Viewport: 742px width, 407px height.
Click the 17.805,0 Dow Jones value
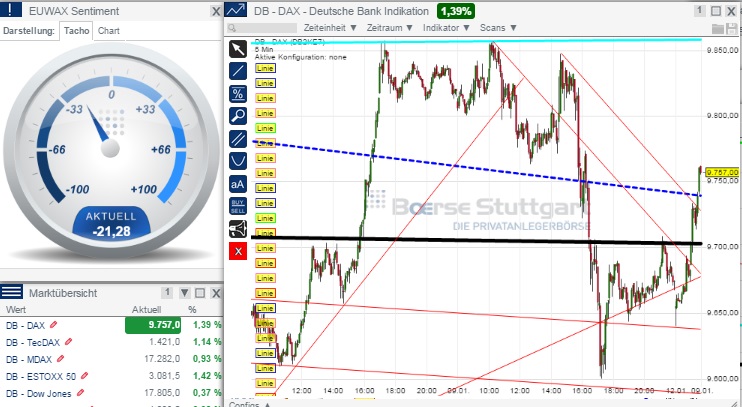click(162, 393)
